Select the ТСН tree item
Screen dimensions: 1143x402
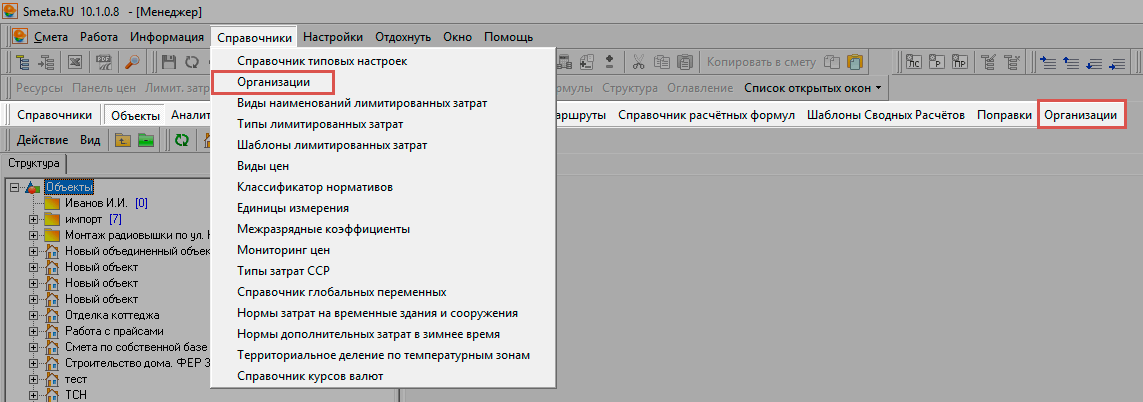(76, 395)
